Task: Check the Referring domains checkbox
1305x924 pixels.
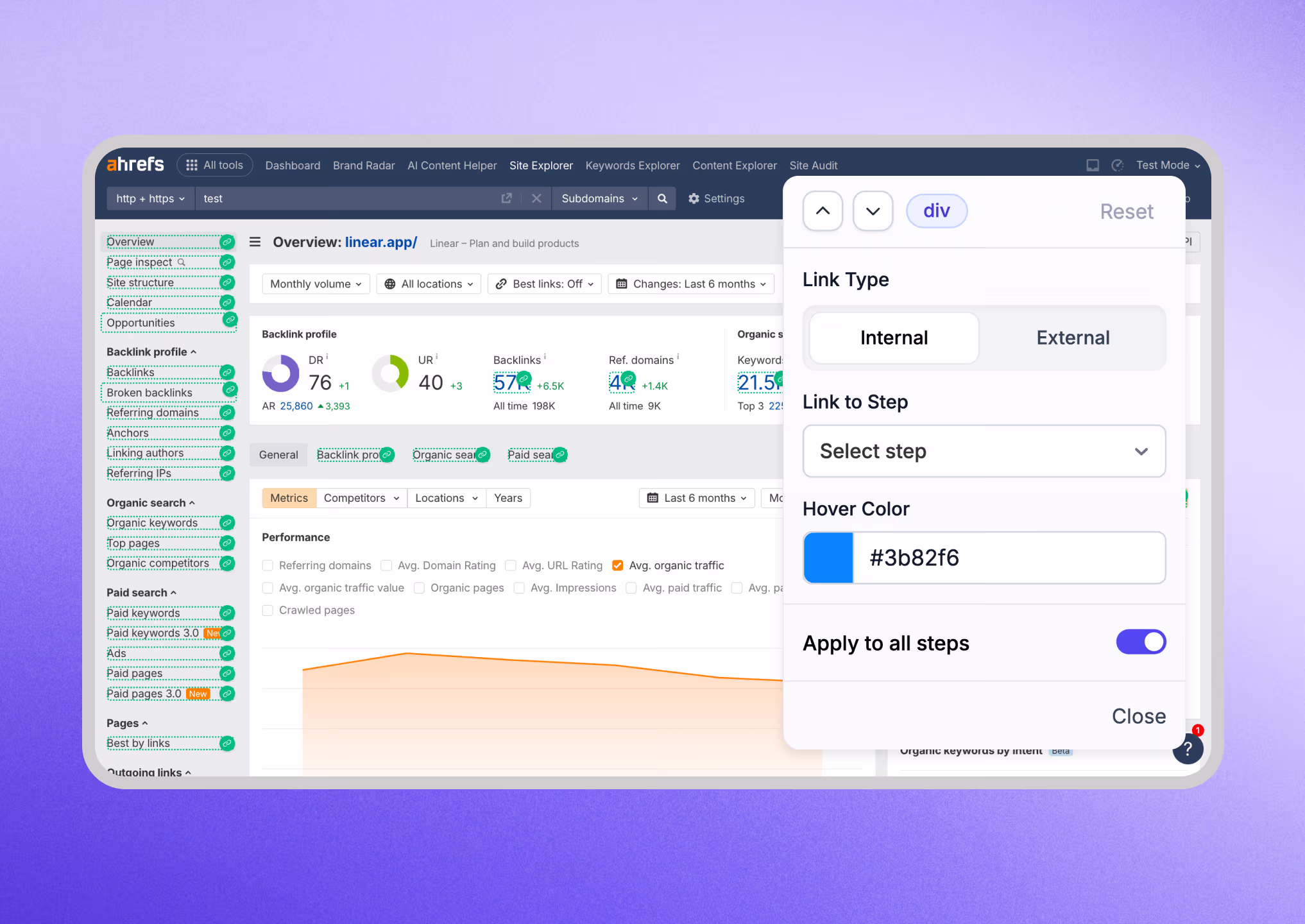Action: [x=268, y=565]
